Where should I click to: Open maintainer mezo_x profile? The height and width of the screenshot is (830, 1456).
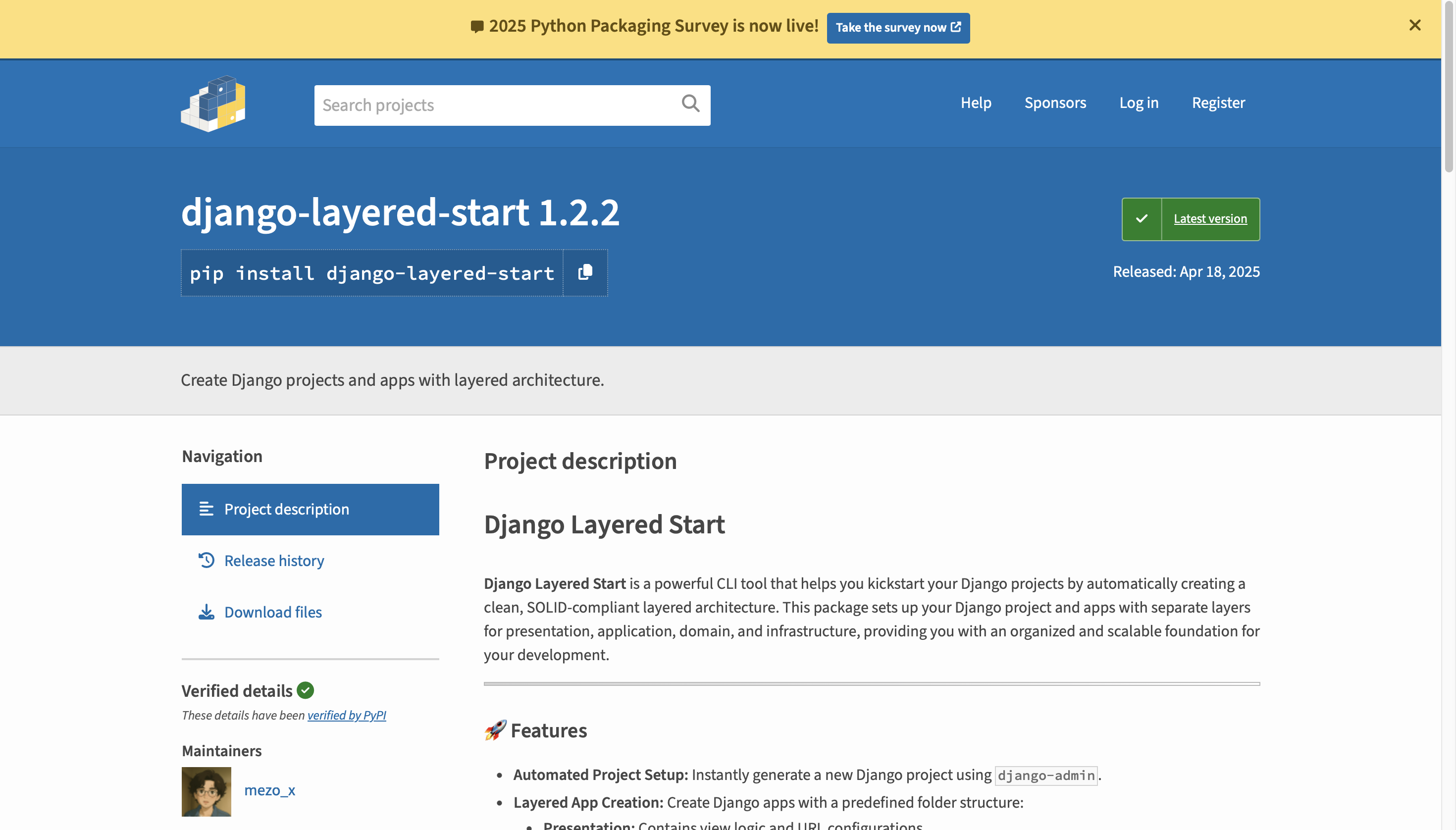coord(269,790)
